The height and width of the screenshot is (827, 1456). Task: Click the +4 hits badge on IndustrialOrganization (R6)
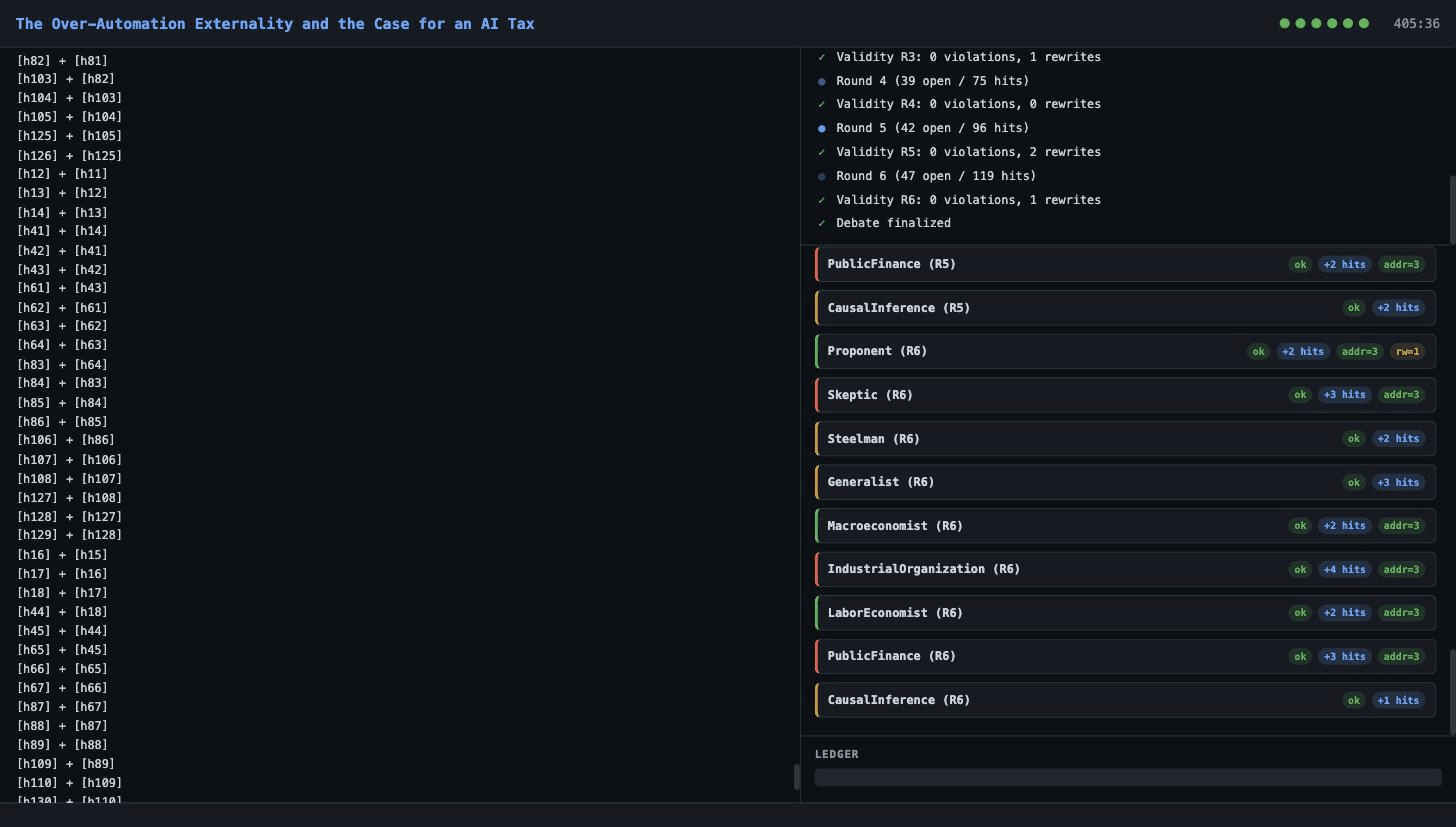click(x=1344, y=569)
